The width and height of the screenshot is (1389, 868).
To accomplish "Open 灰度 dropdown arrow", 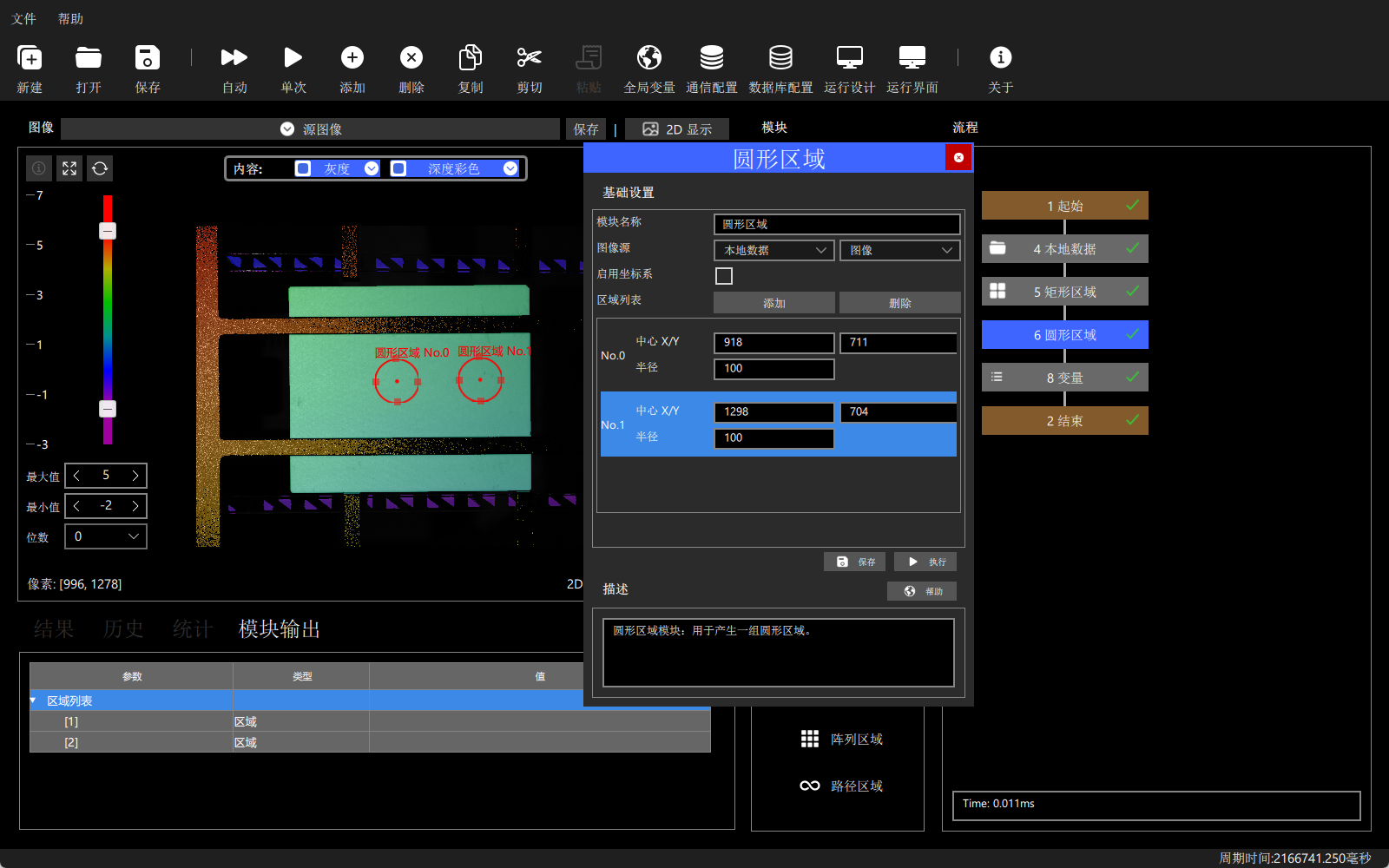I will [372, 168].
